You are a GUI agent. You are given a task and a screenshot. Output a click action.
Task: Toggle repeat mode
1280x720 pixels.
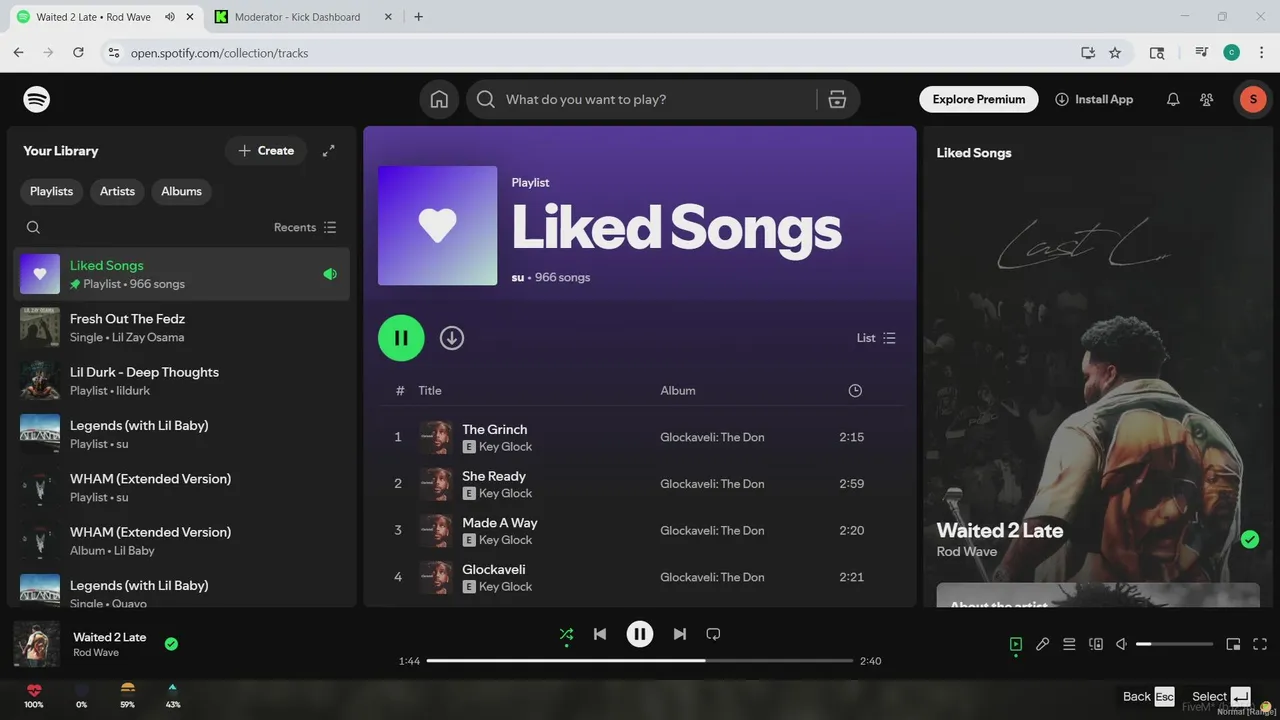(x=713, y=634)
